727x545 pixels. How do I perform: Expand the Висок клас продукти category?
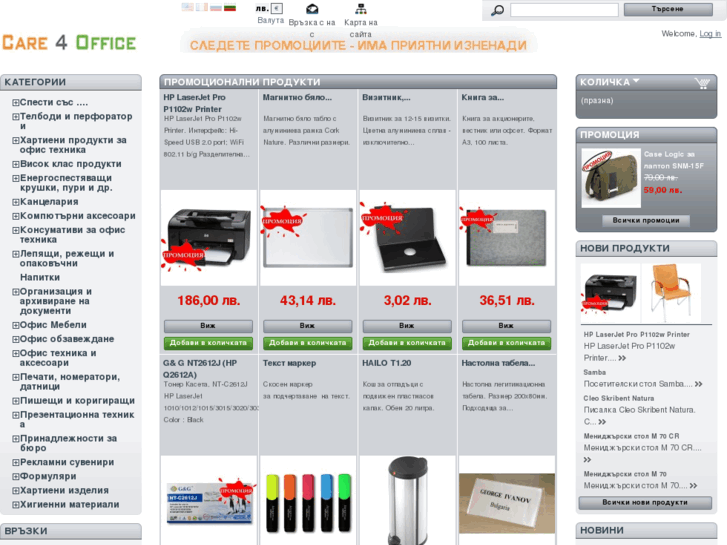(x=16, y=164)
